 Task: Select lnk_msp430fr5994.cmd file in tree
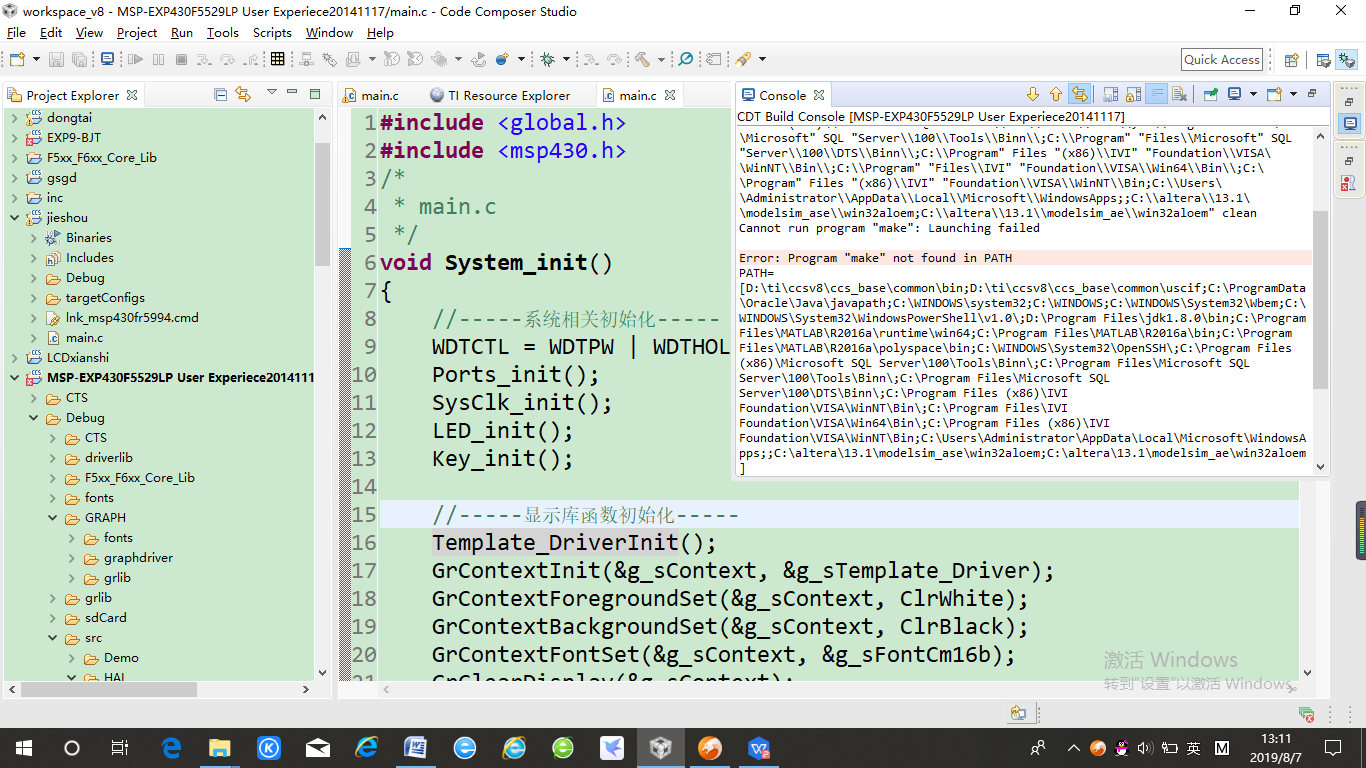pyautogui.click(x=132, y=317)
